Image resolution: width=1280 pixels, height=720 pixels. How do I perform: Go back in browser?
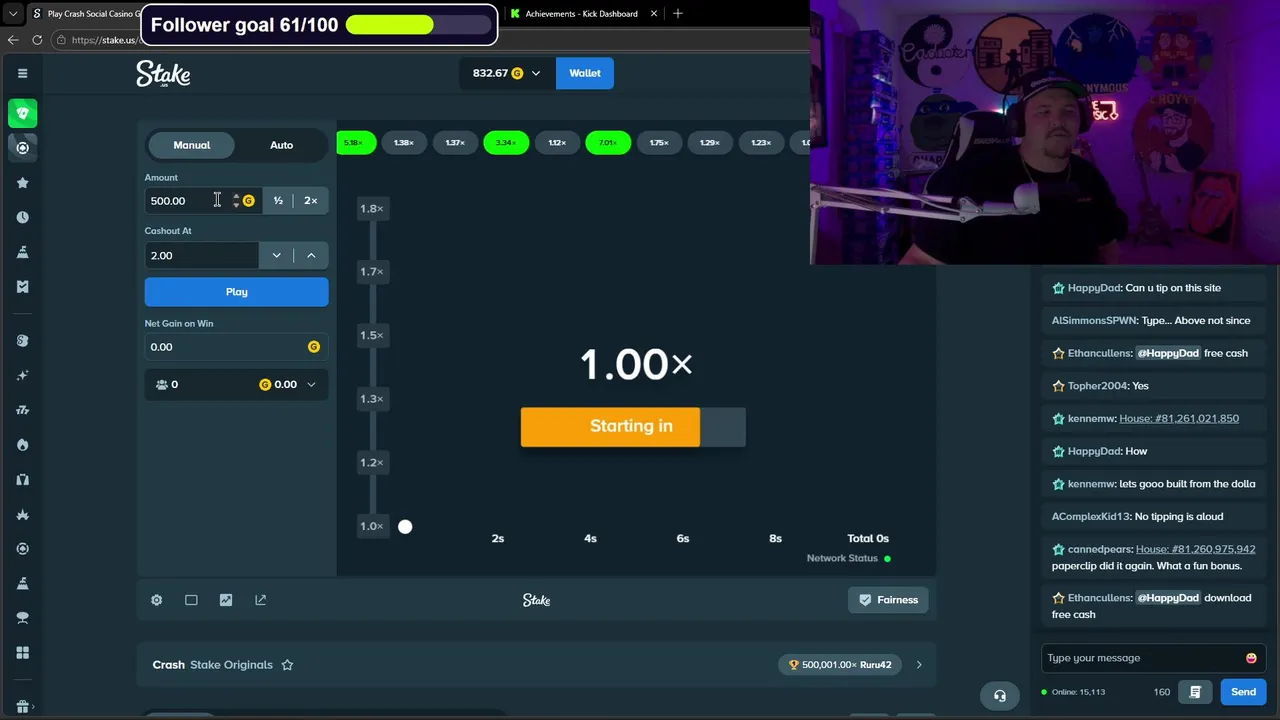pos(13,40)
